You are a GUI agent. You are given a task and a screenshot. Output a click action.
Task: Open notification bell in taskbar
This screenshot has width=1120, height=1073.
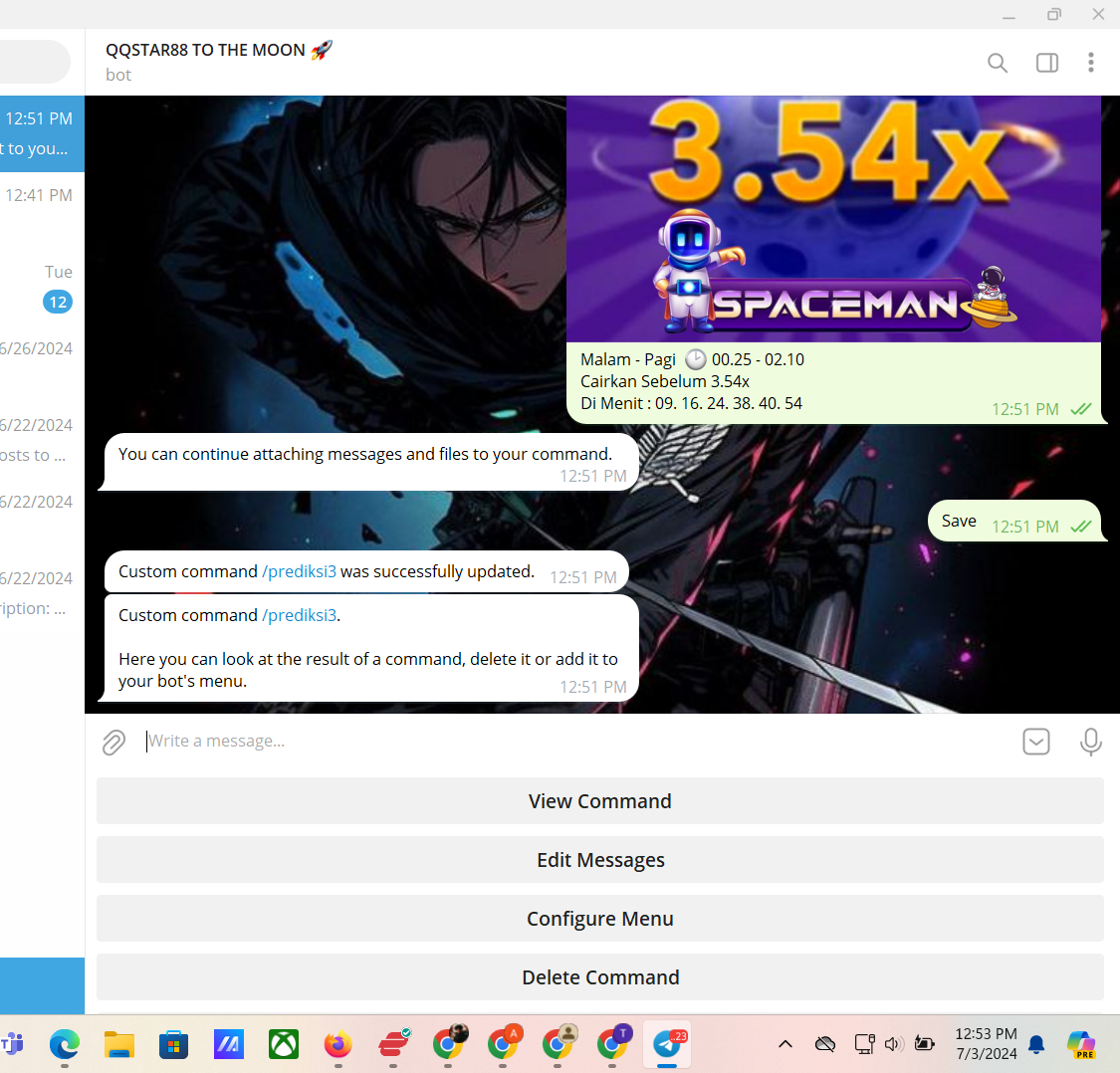point(1036,1044)
